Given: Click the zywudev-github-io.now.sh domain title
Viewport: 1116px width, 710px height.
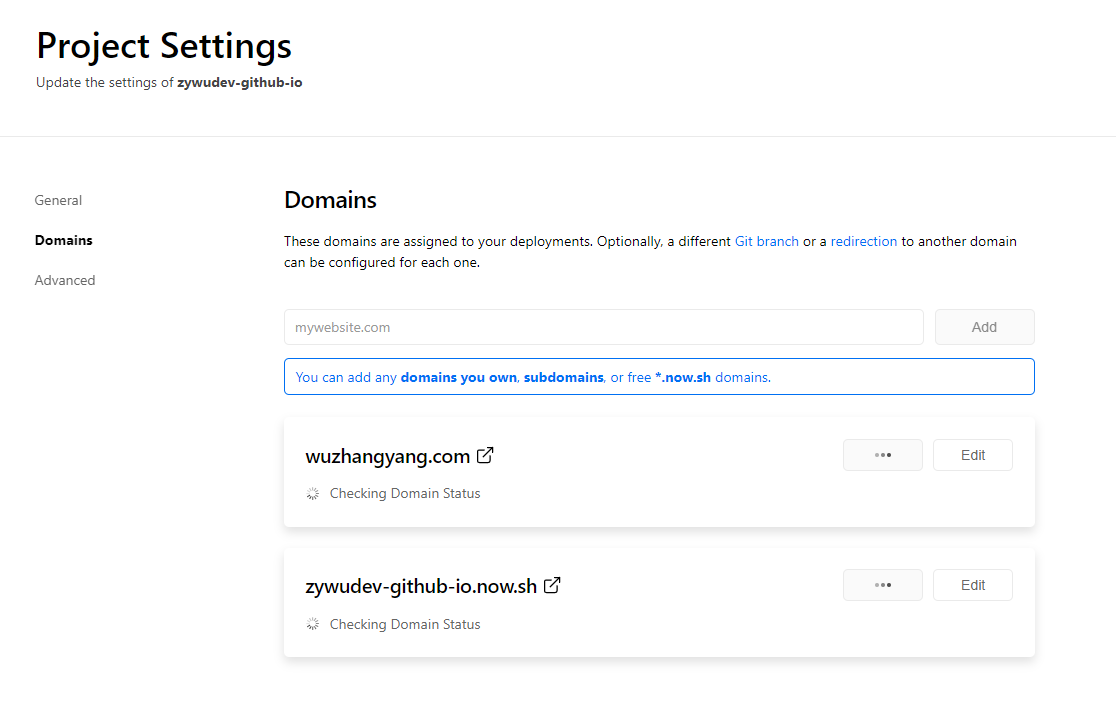Looking at the screenshot, I should [x=421, y=586].
